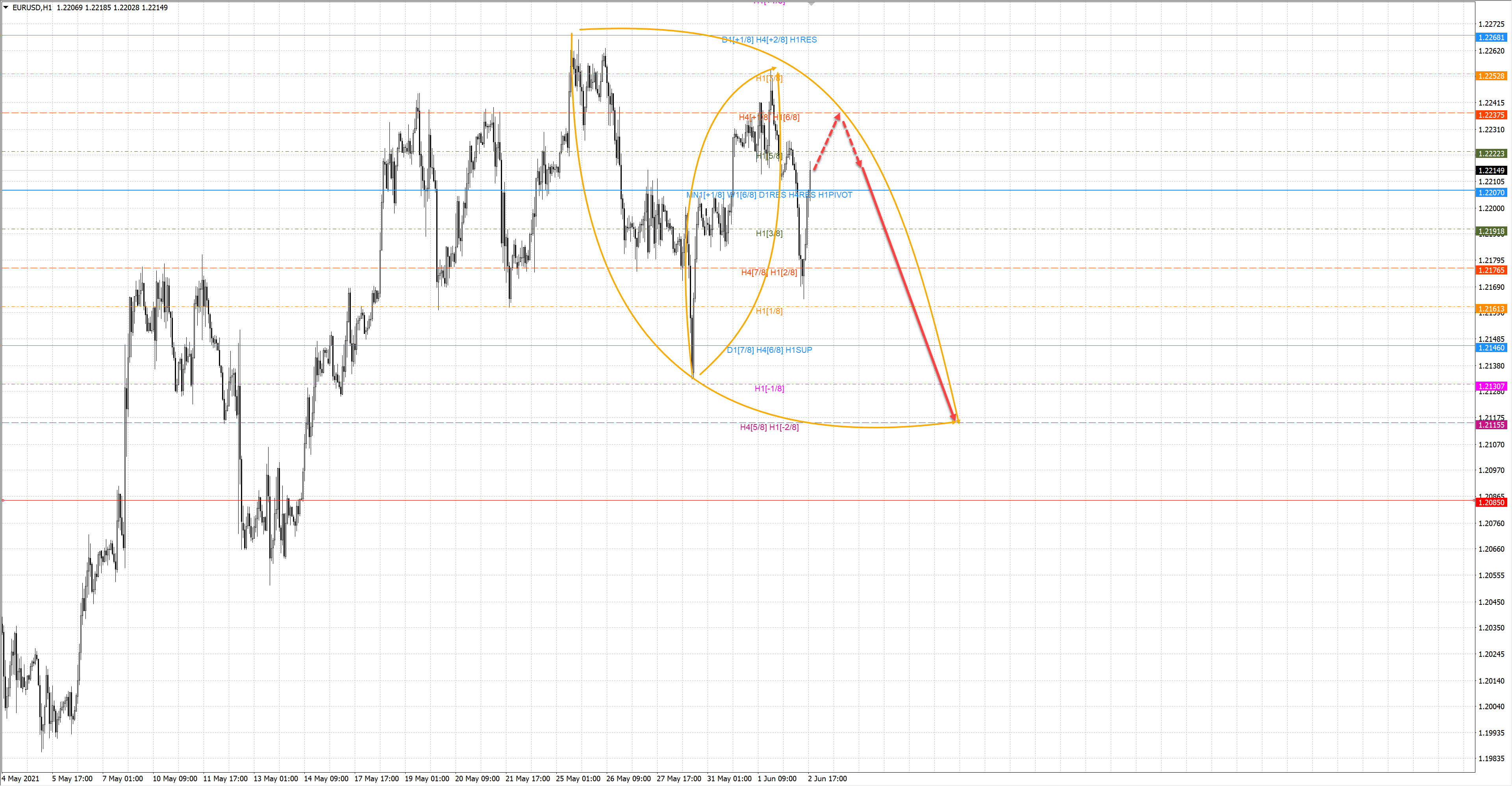Select the H1[-1/8] magenta level label
This screenshot has height=786, width=1512.
point(769,389)
